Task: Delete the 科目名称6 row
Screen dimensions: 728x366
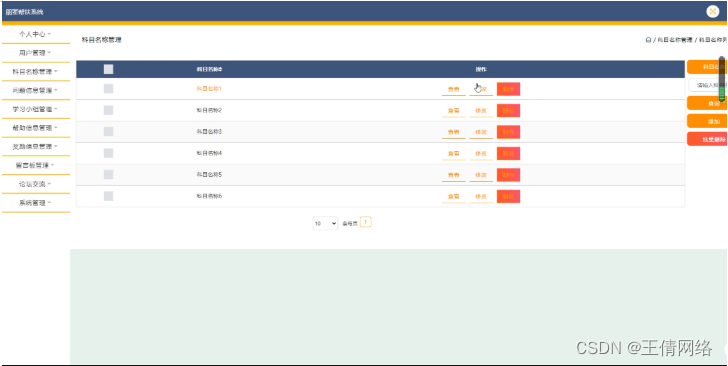Action: [508, 196]
